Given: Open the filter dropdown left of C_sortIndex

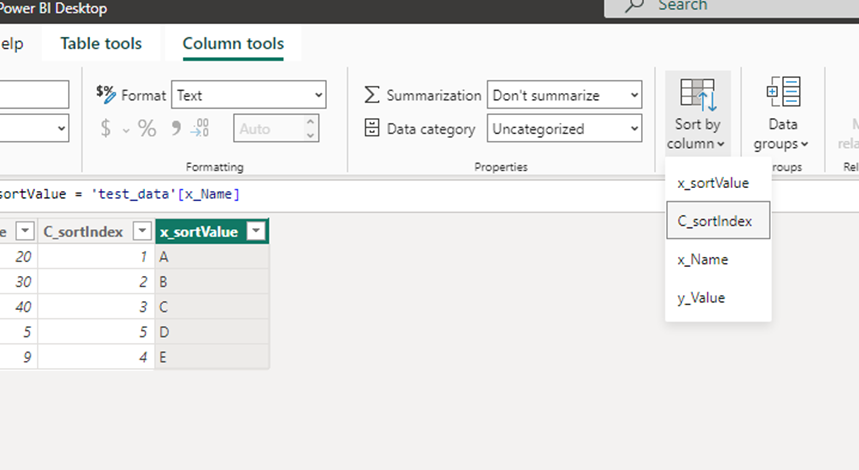Looking at the screenshot, I should point(25,231).
